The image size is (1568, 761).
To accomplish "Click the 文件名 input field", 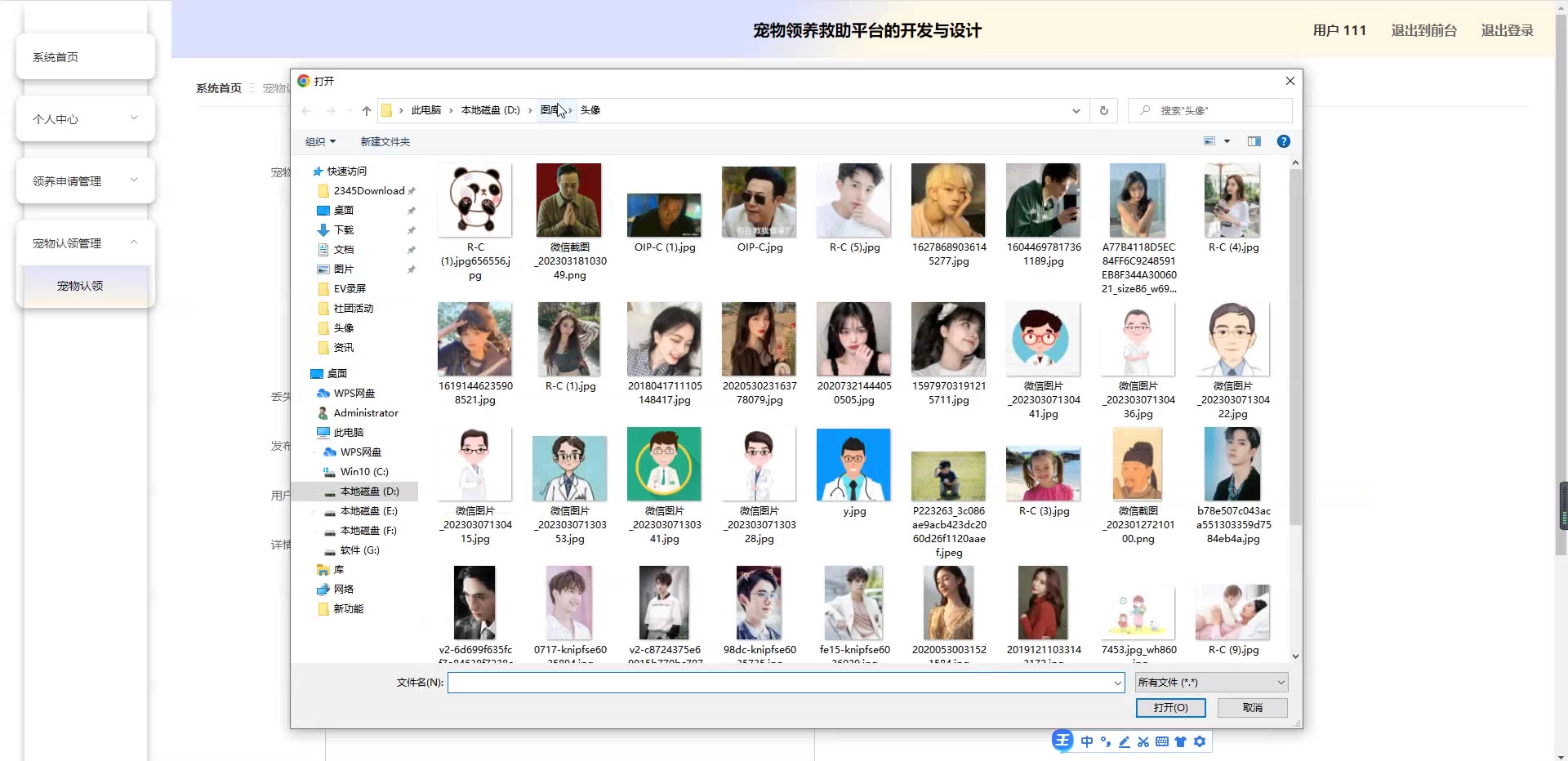I will (780, 683).
